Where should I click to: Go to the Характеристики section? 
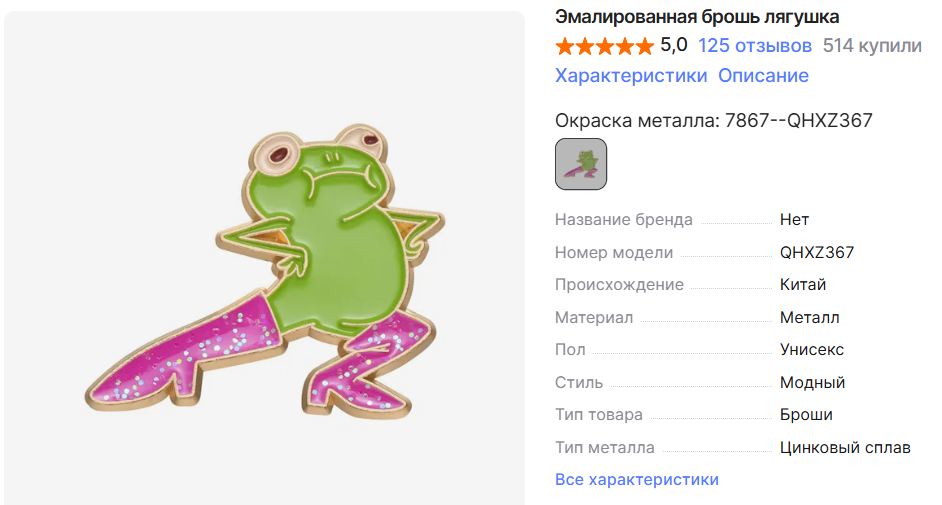coord(631,76)
